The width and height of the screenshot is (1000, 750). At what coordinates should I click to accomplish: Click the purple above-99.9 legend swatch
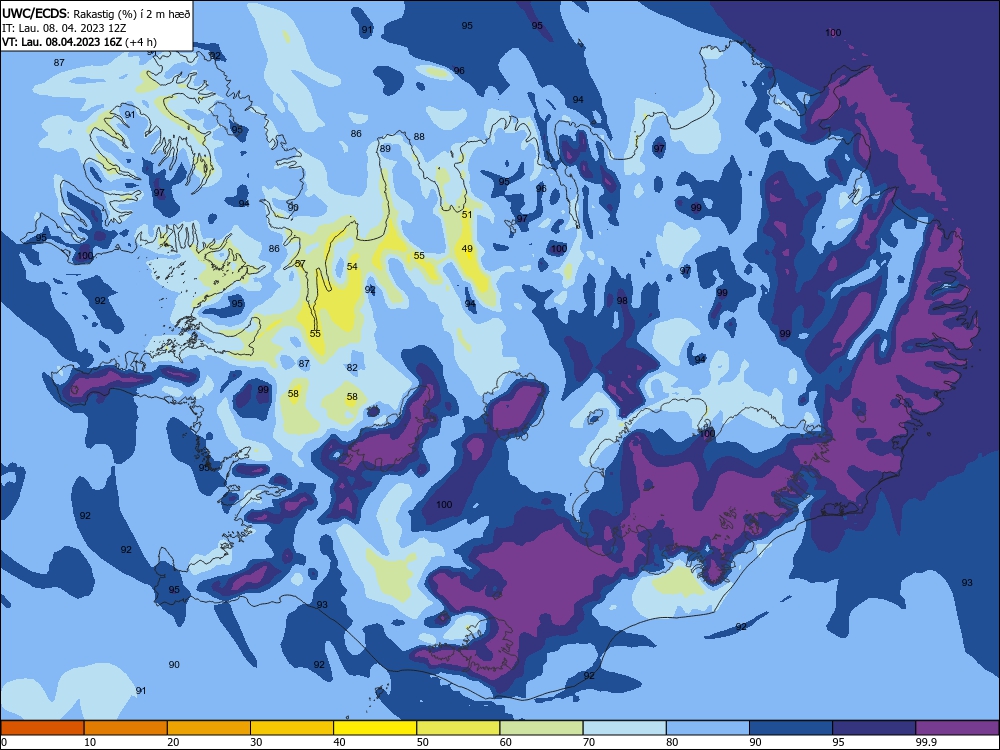(957, 728)
